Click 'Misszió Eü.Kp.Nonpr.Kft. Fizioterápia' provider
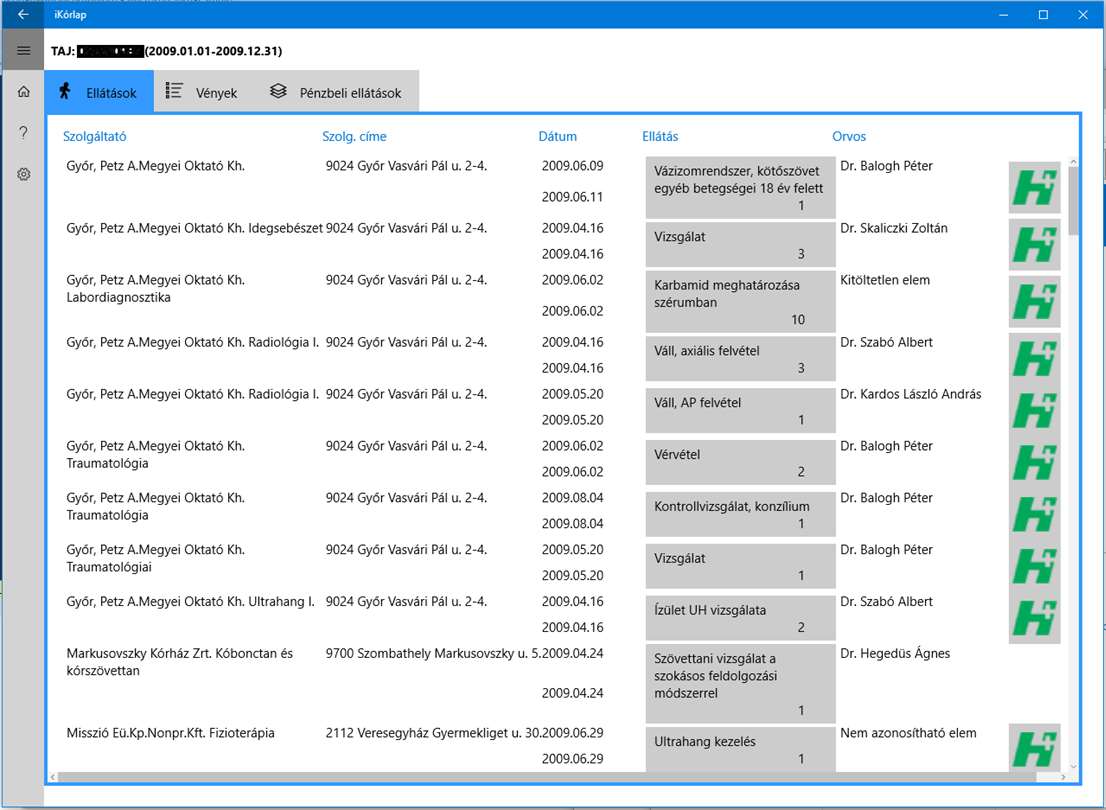The width and height of the screenshot is (1106, 810). pos(170,733)
